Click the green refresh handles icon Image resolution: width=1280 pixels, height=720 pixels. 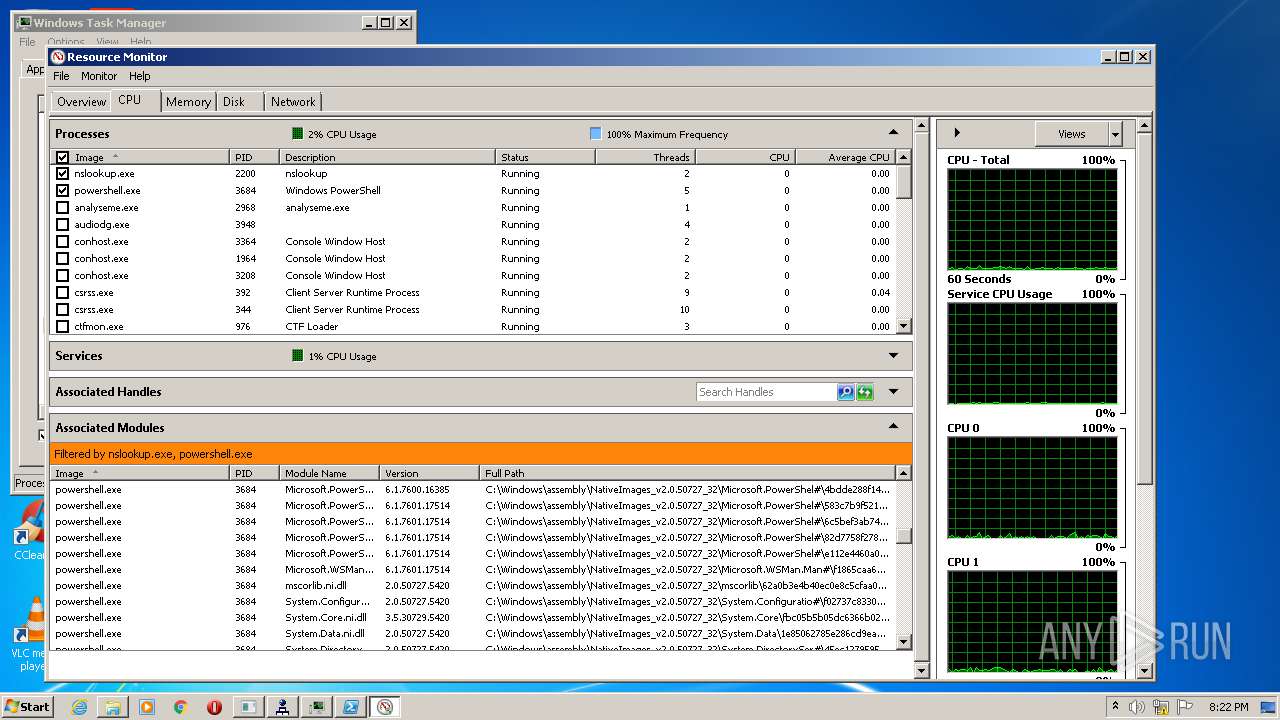tap(865, 392)
